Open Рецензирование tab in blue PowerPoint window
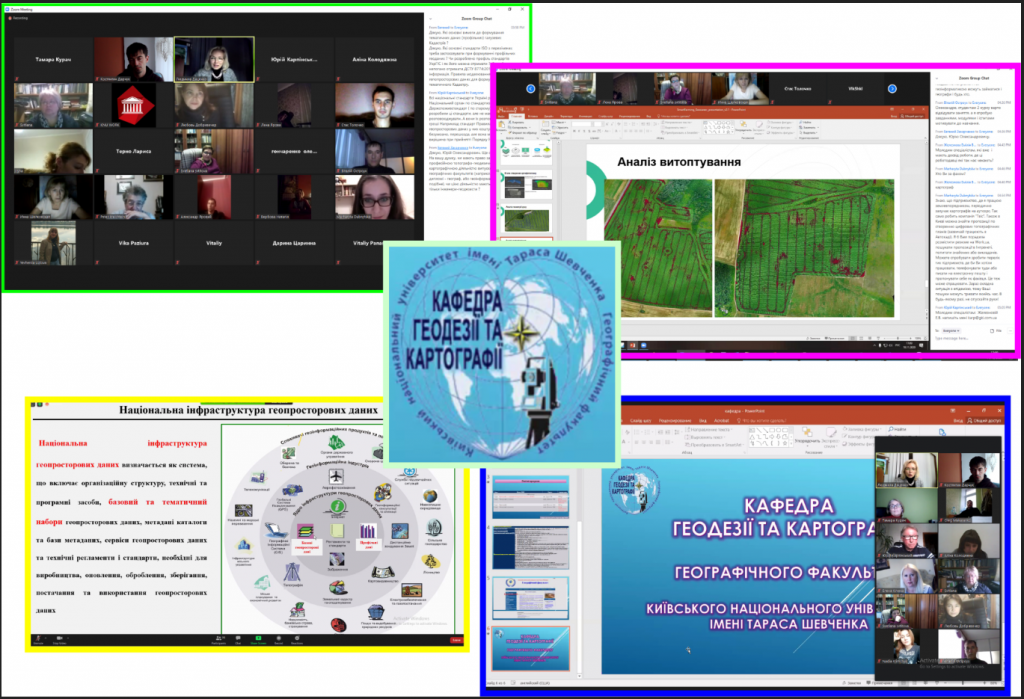This screenshot has width=1024, height=699. [675, 421]
